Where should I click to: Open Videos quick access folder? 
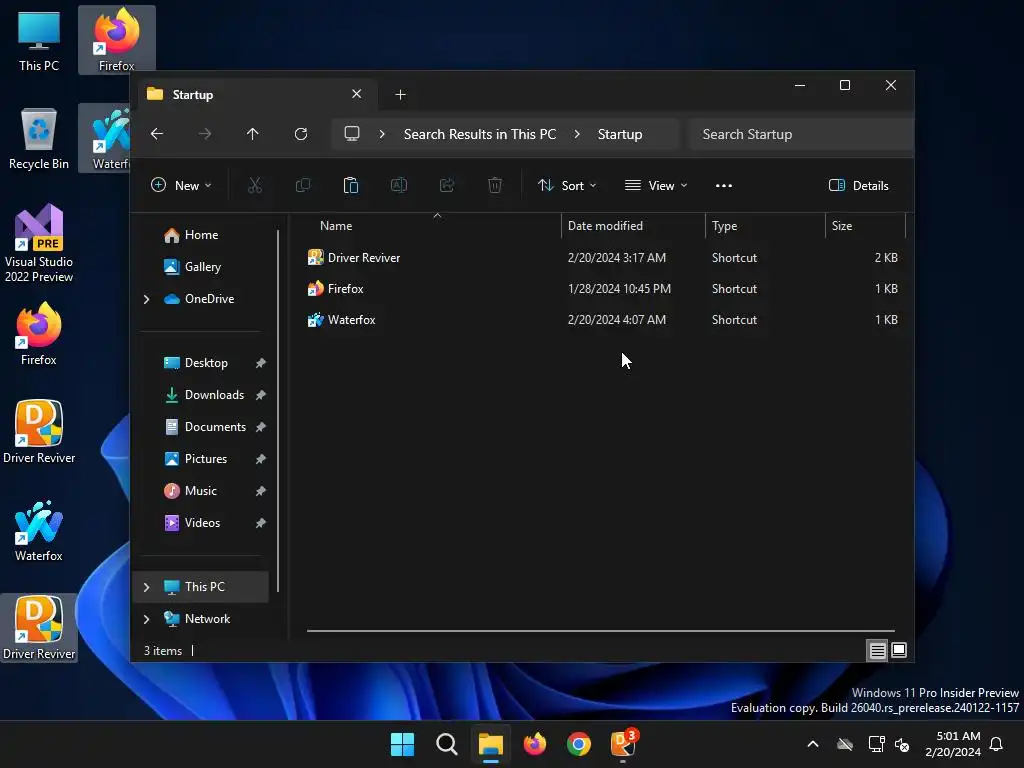[x=202, y=523]
